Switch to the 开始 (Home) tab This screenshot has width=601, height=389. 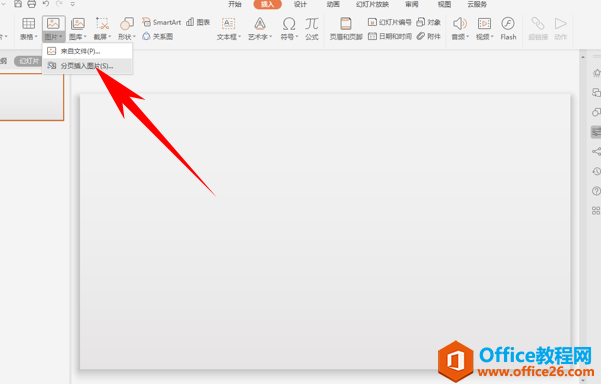pyautogui.click(x=235, y=4)
